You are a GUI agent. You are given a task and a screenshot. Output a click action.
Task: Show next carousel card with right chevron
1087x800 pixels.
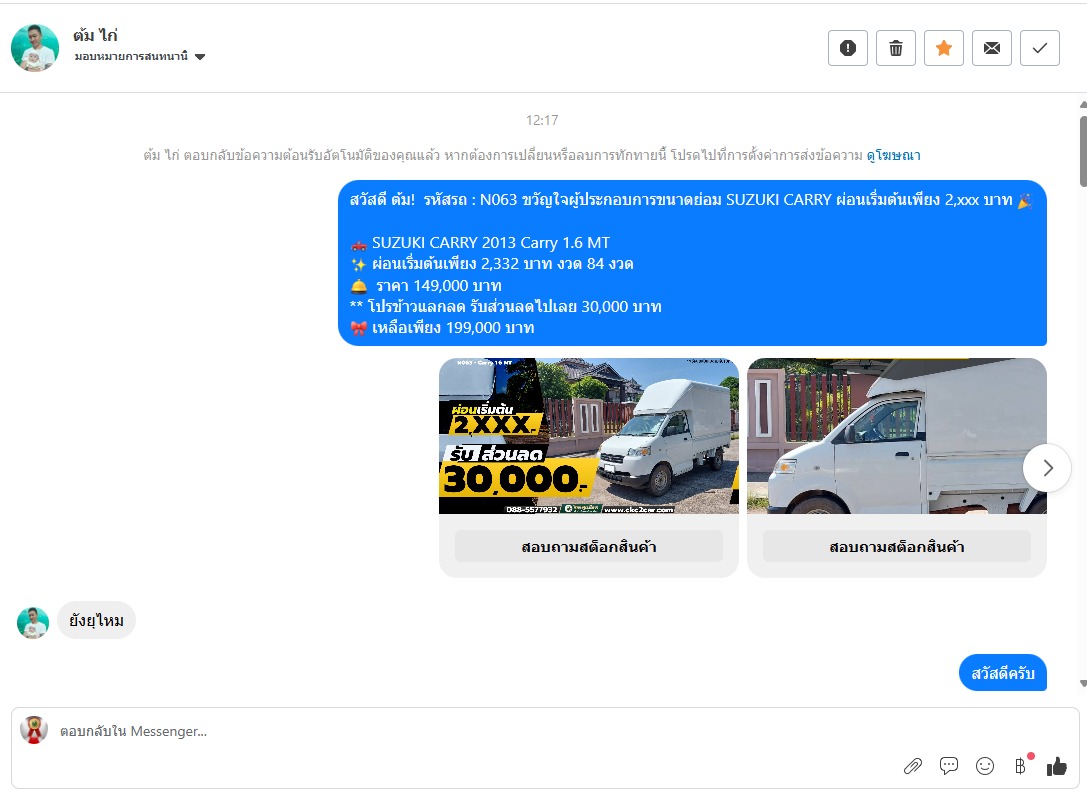pos(1047,468)
